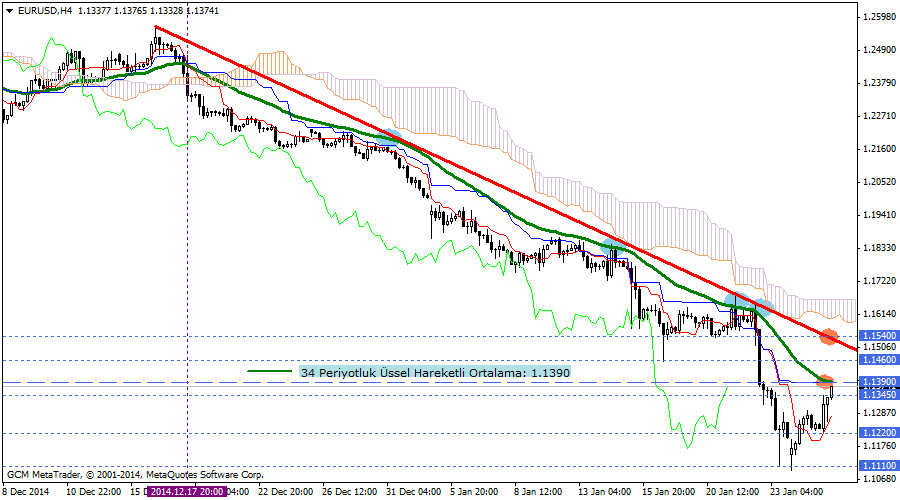The image size is (900, 500).
Task: Click the 1.13900 price level tag
Action: click(x=878, y=383)
